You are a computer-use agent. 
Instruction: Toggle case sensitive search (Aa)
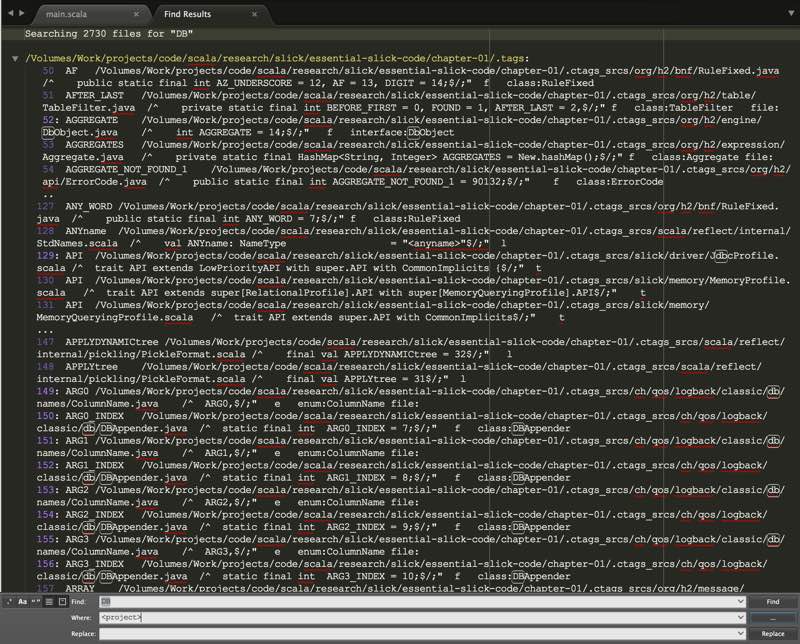23,602
